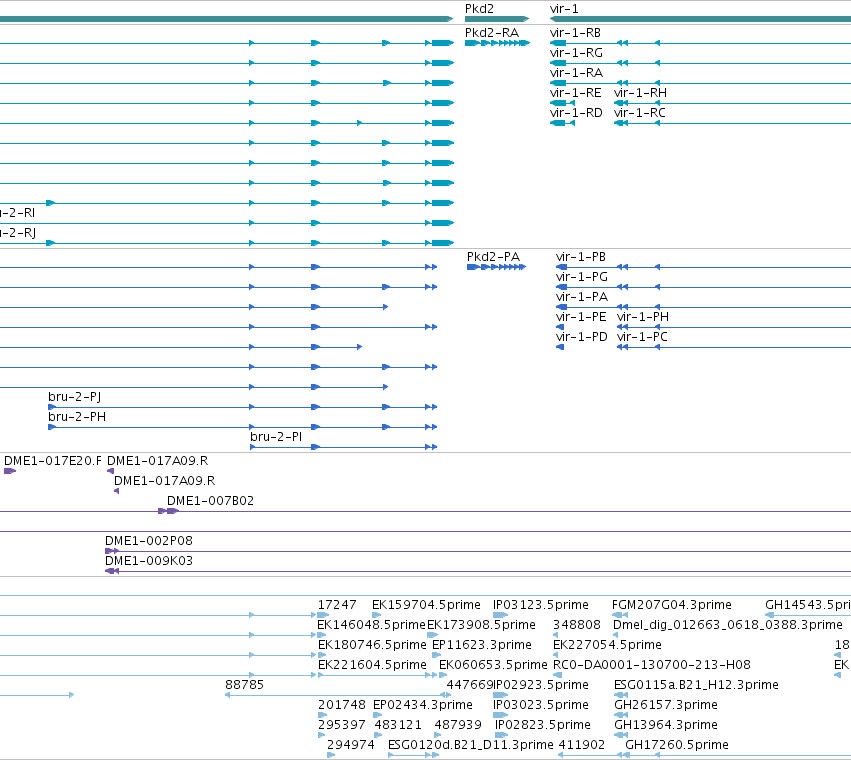This screenshot has height=760, width=851.
Task: Select EK146048.5prime EST label
Action: click(371, 625)
